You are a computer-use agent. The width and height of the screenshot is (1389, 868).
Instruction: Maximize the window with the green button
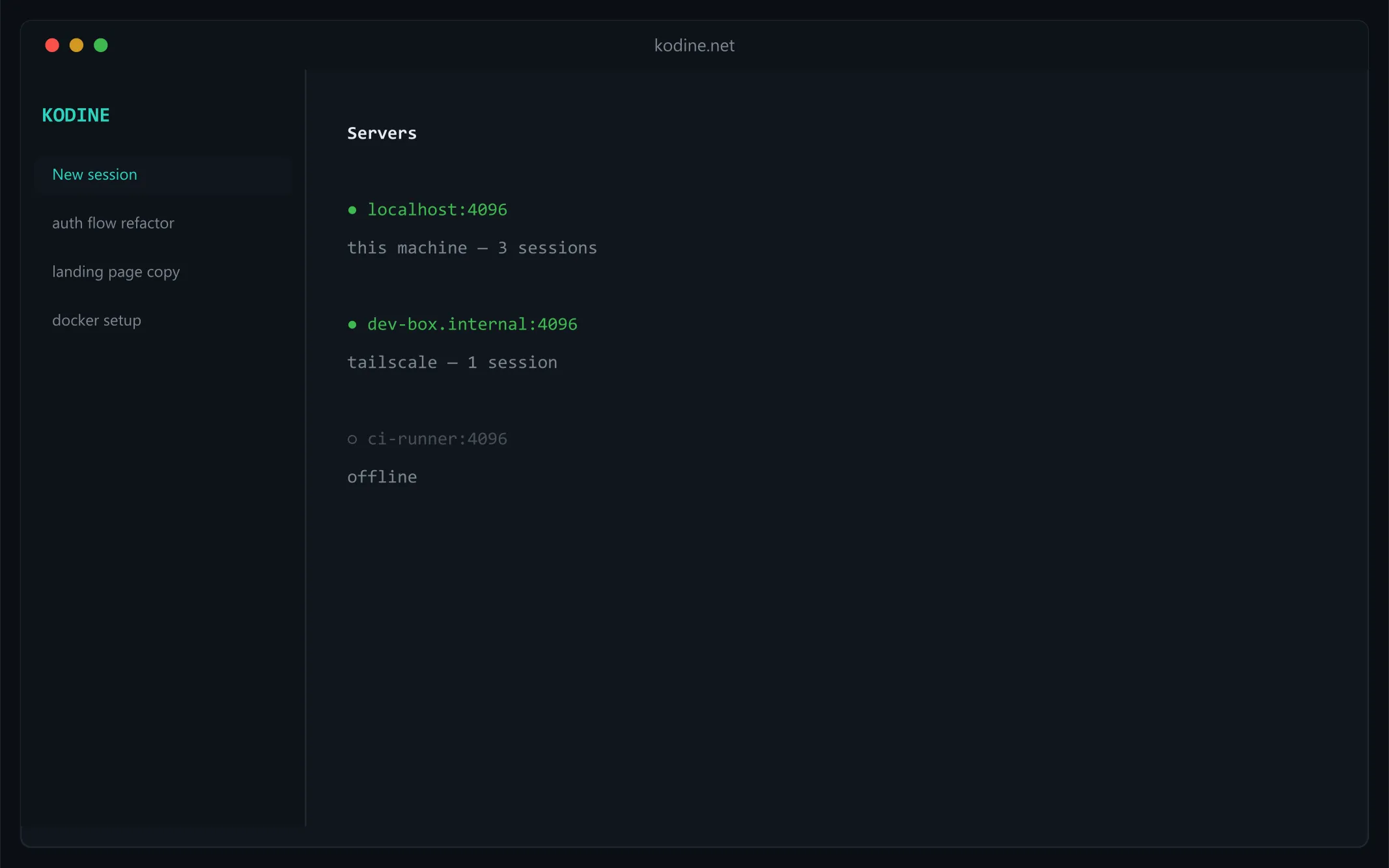pos(101,45)
